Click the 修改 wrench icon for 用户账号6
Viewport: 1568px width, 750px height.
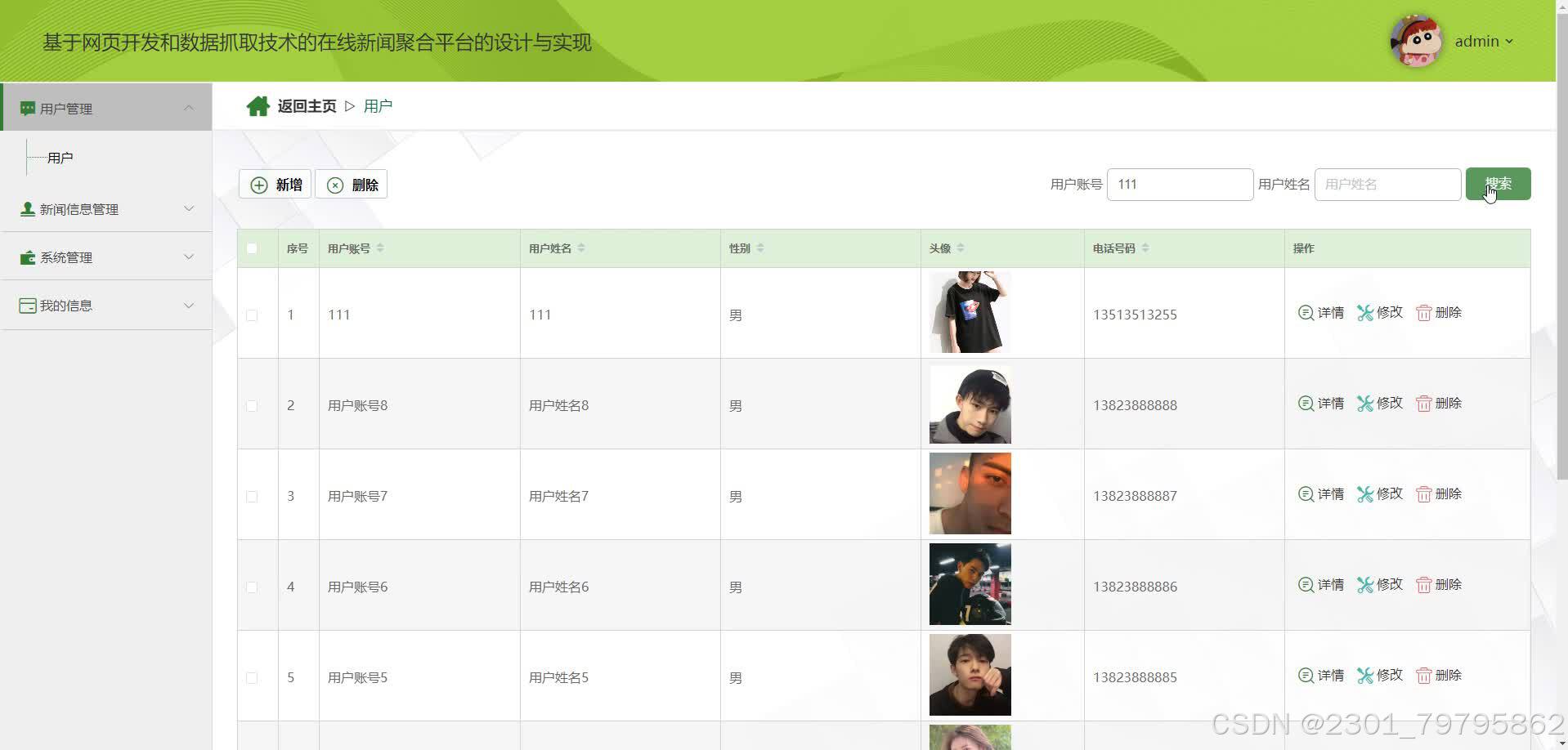click(1365, 585)
